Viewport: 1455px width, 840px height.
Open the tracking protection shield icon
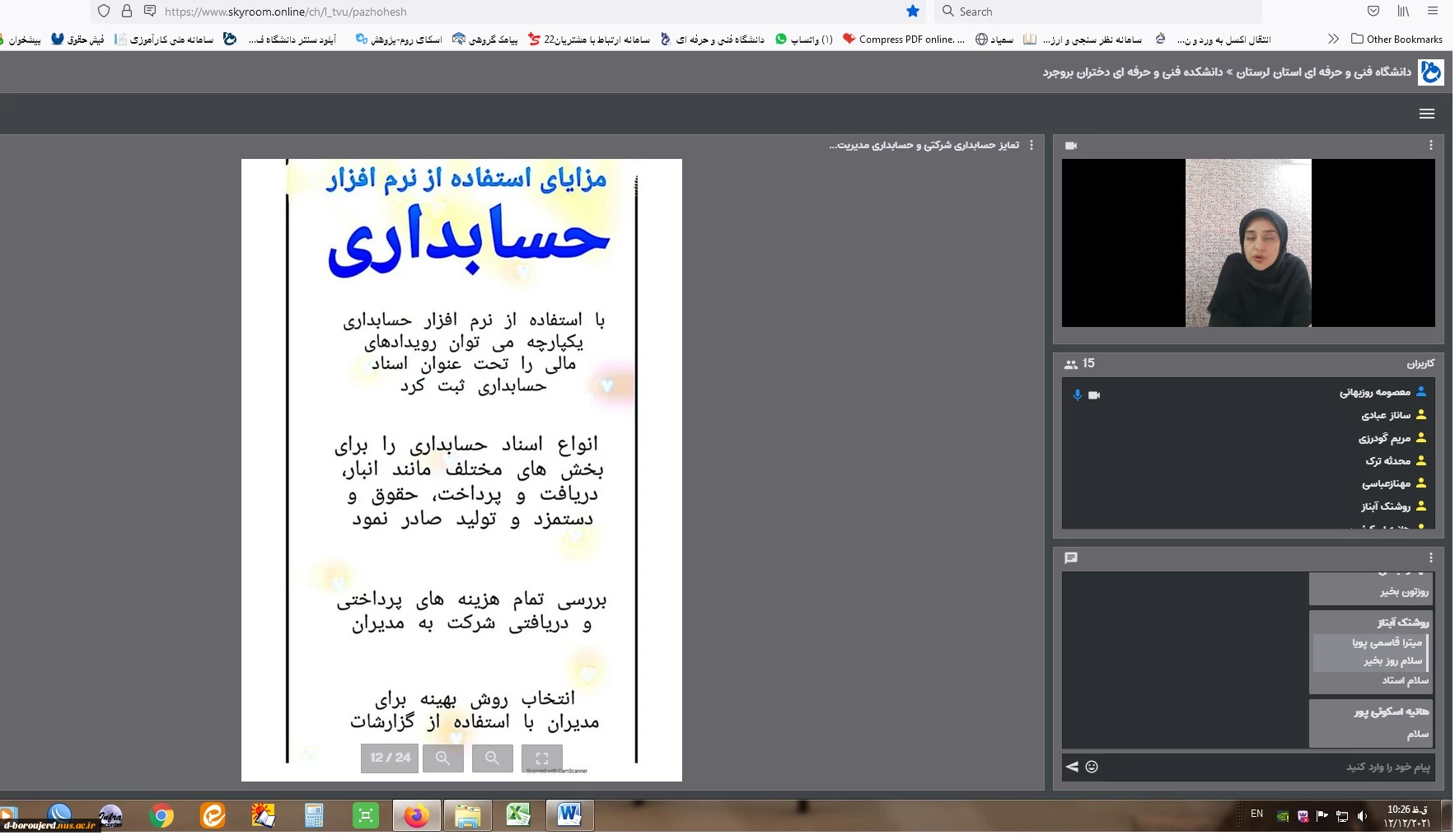point(104,12)
